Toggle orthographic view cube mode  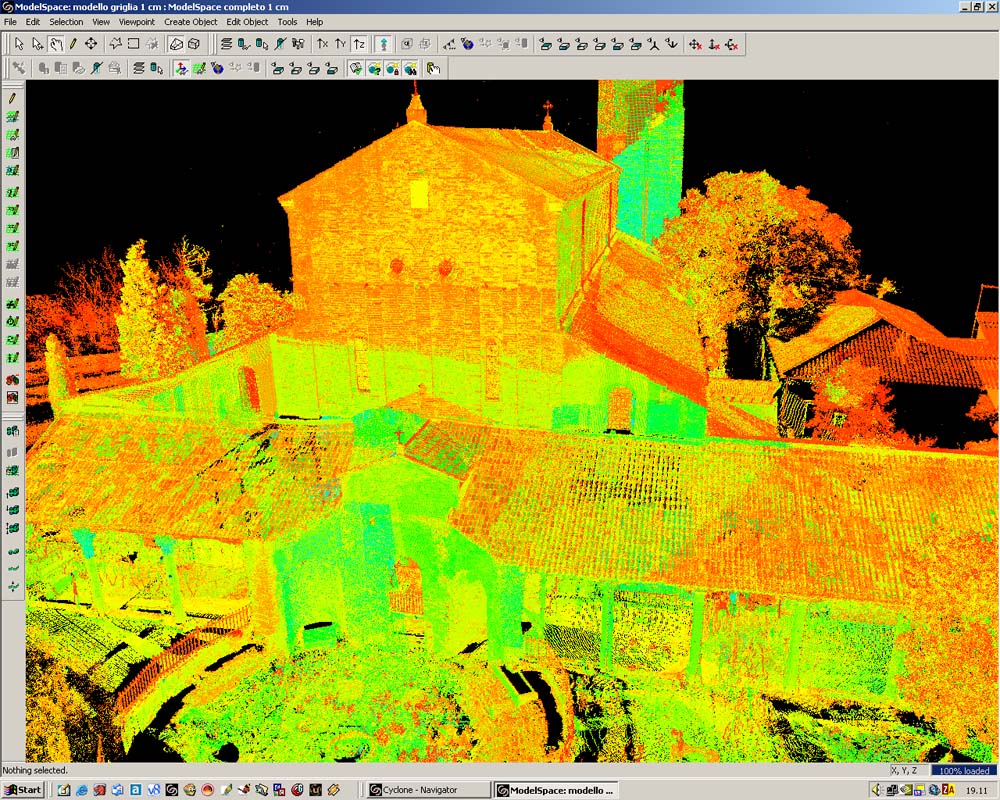[194, 44]
